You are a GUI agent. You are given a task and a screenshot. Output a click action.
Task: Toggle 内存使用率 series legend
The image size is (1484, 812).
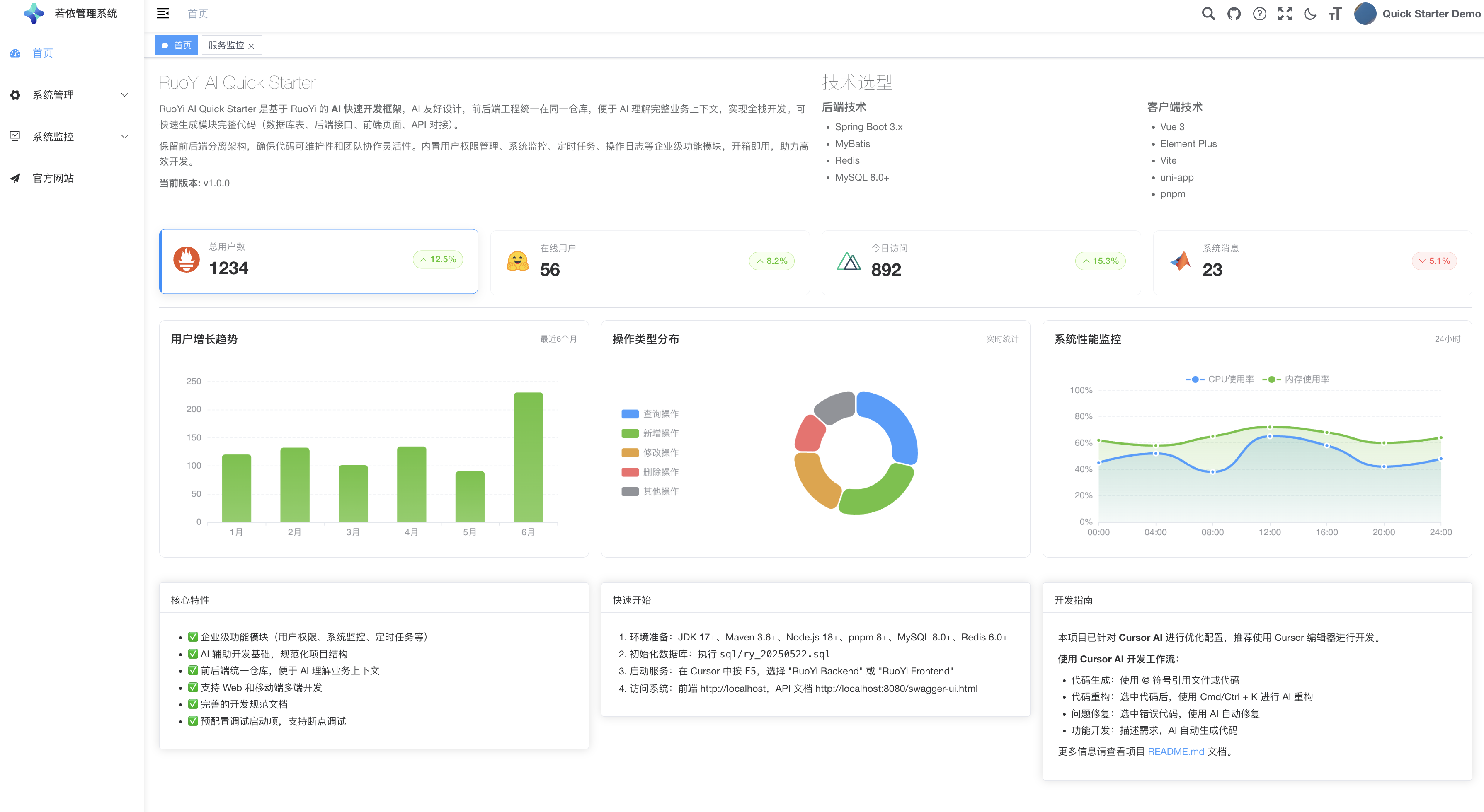1296,379
